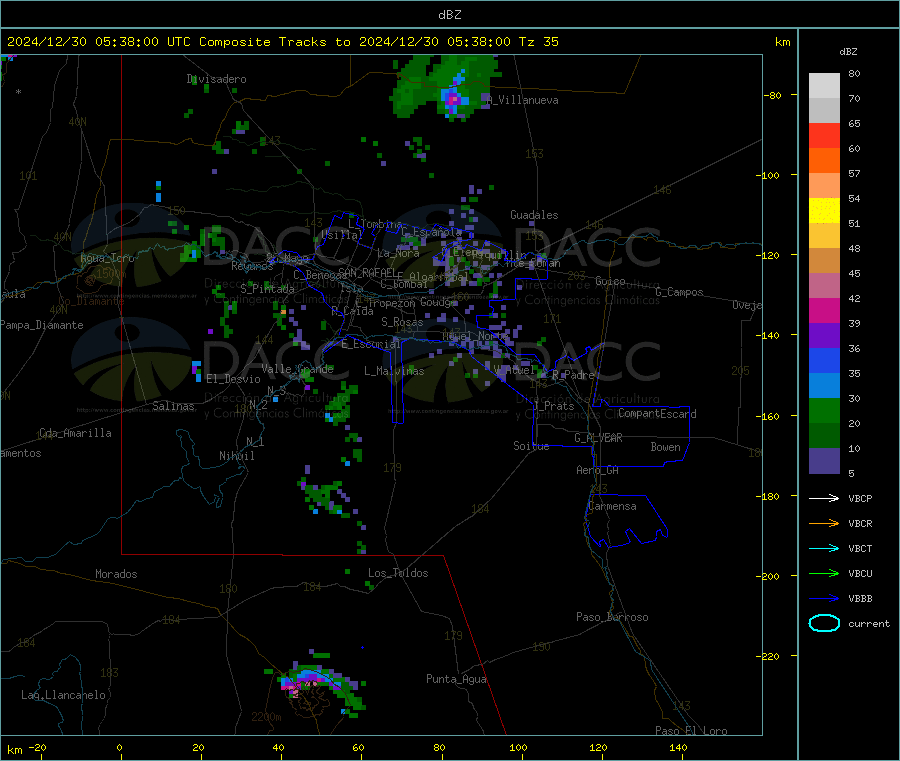900x761 pixels.
Task: Click the 100 km x-axis tick label
Action: click(518, 747)
